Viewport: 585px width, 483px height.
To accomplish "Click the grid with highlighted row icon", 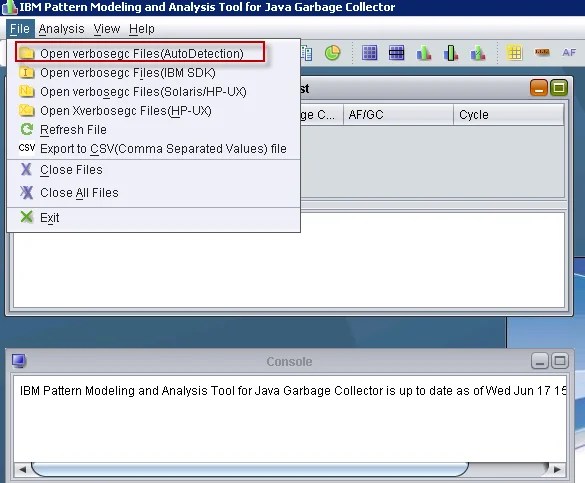I will [396, 53].
